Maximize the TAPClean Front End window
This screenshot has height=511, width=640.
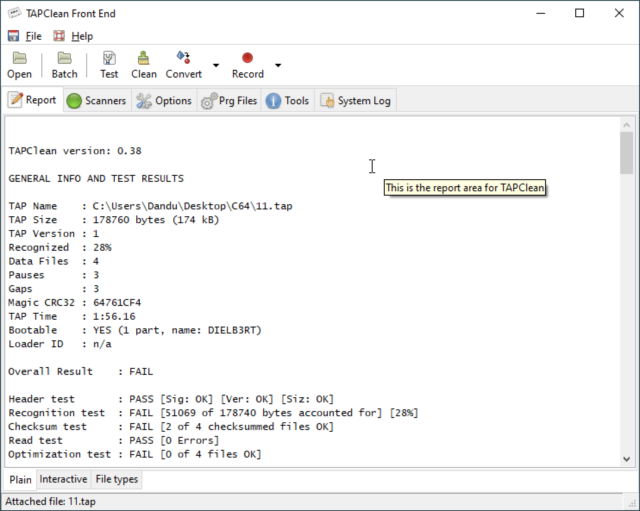[580, 13]
